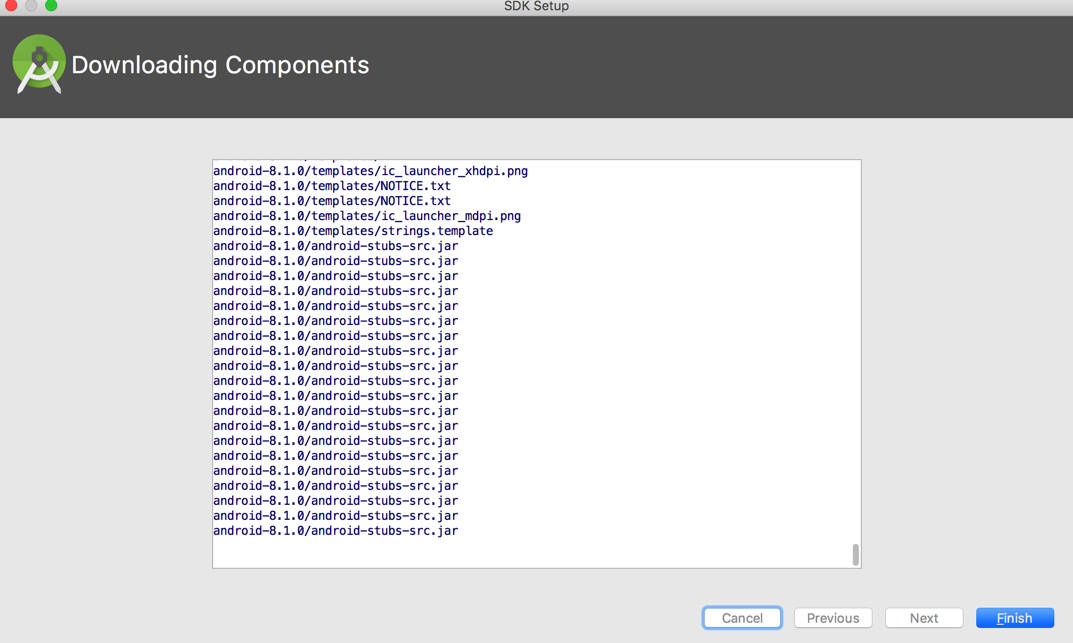Click the SDK Setup window title
Image resolution: width=1073 pixels, height=643 pixels.
[x=536, y=6]
